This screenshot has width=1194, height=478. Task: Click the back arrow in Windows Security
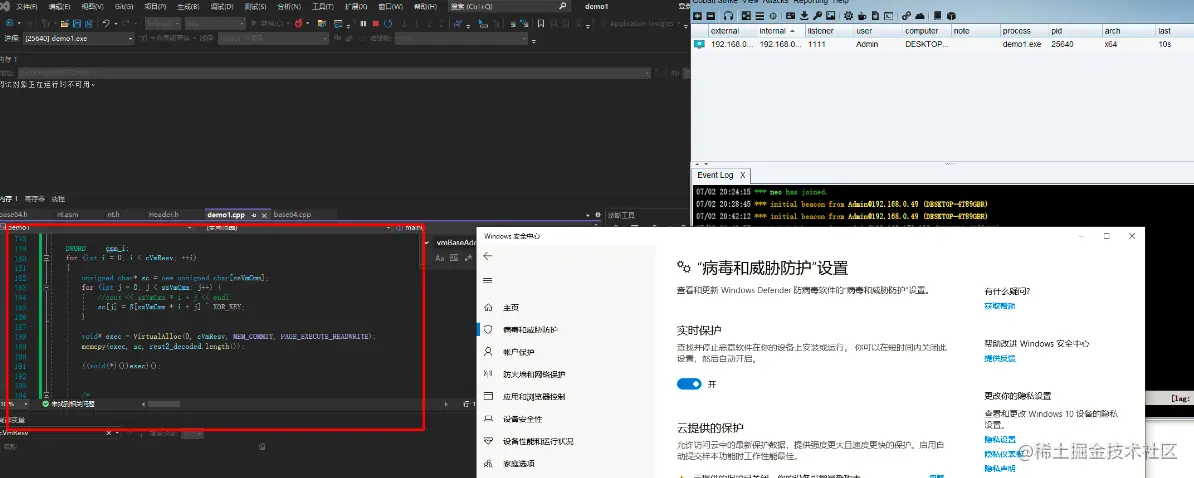488,256
